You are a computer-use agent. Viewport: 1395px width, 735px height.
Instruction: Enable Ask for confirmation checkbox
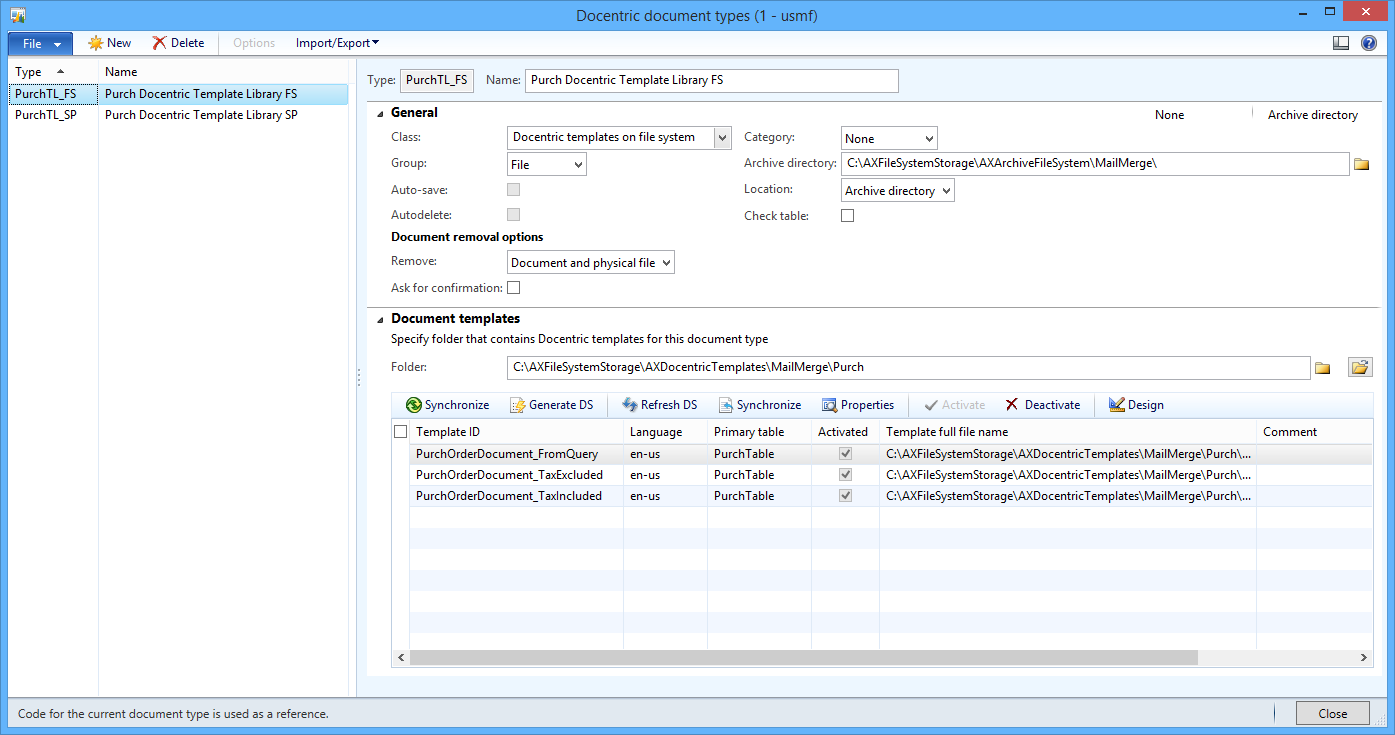(x=514, y=288)
